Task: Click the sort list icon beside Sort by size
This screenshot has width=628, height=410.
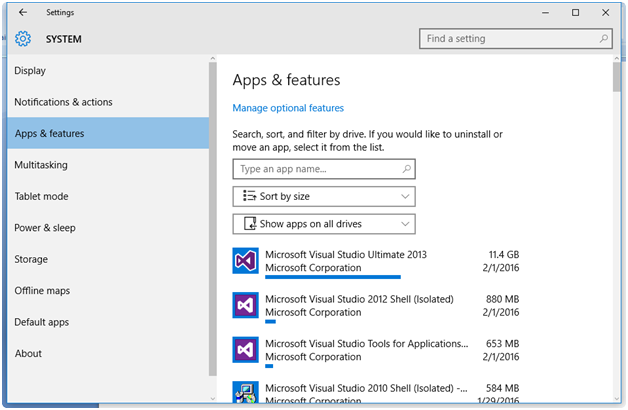Action: tap(249, 197)
